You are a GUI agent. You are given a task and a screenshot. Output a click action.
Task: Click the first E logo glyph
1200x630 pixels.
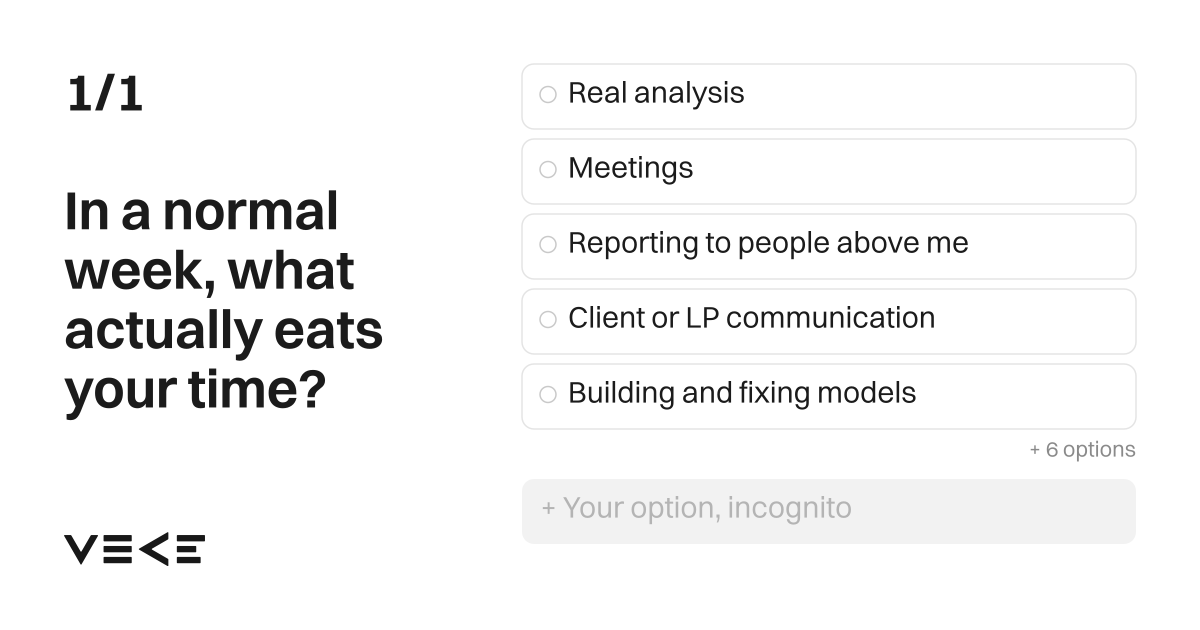point(117,549)
